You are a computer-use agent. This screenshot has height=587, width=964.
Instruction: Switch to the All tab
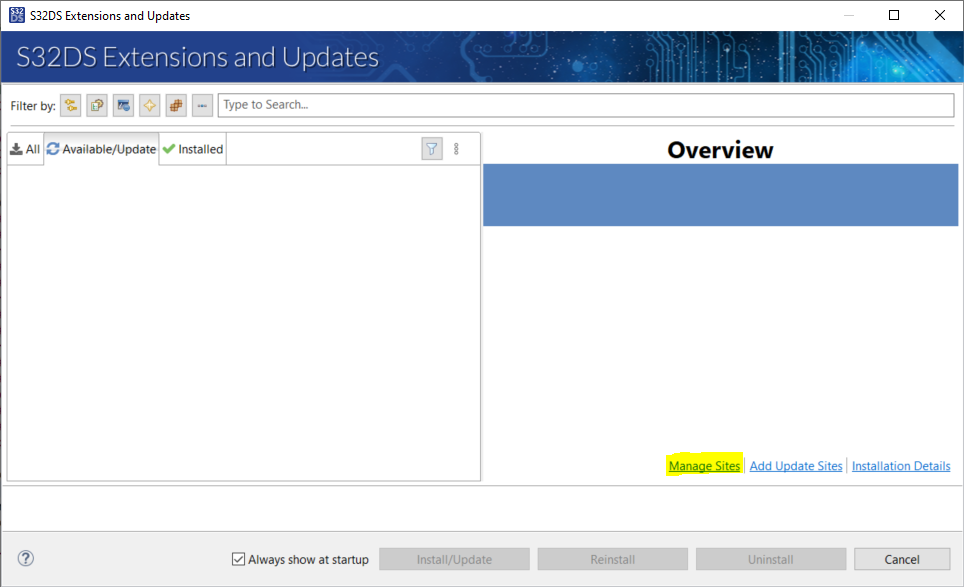[25, 149]
